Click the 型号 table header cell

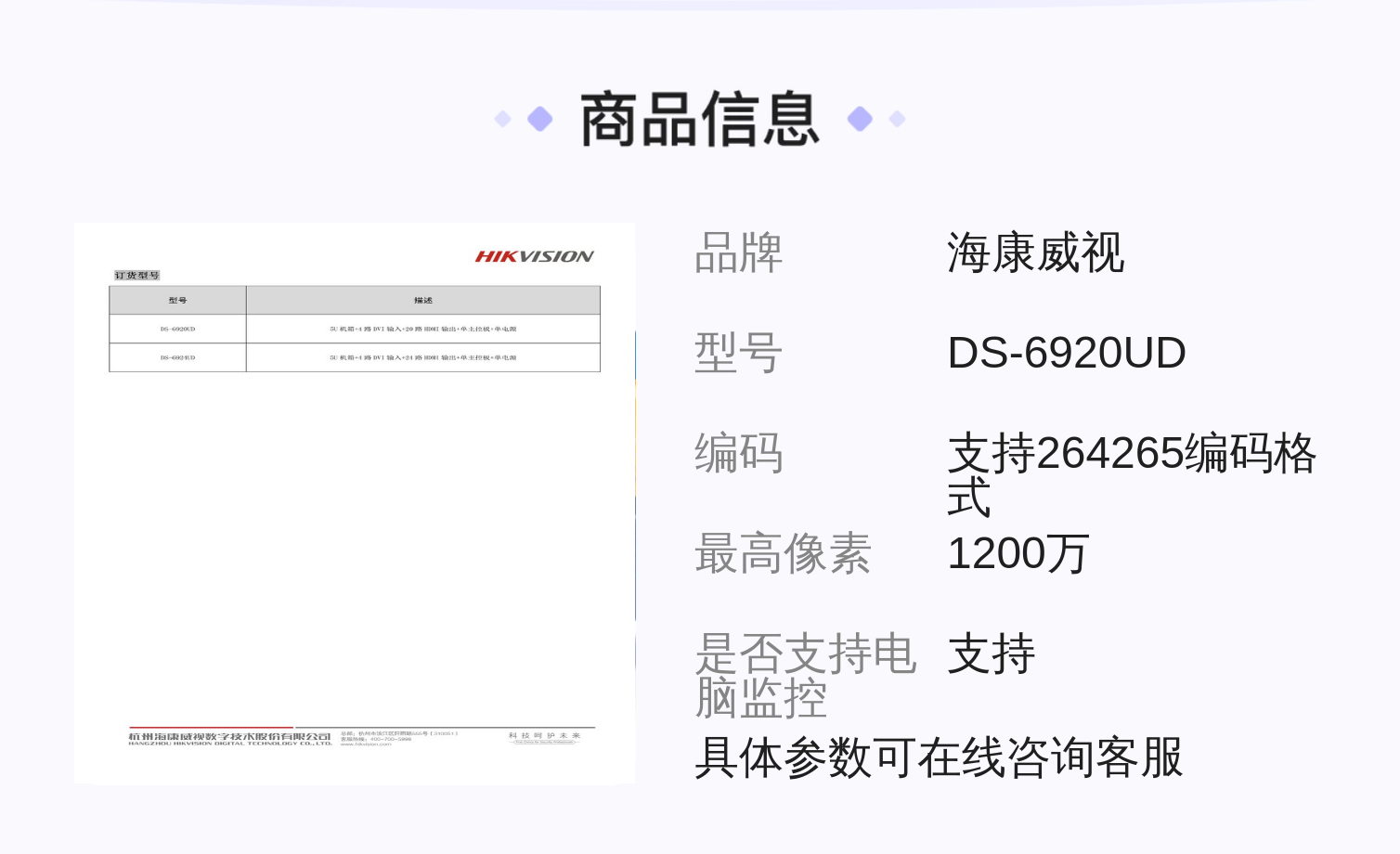pos(177,301)
